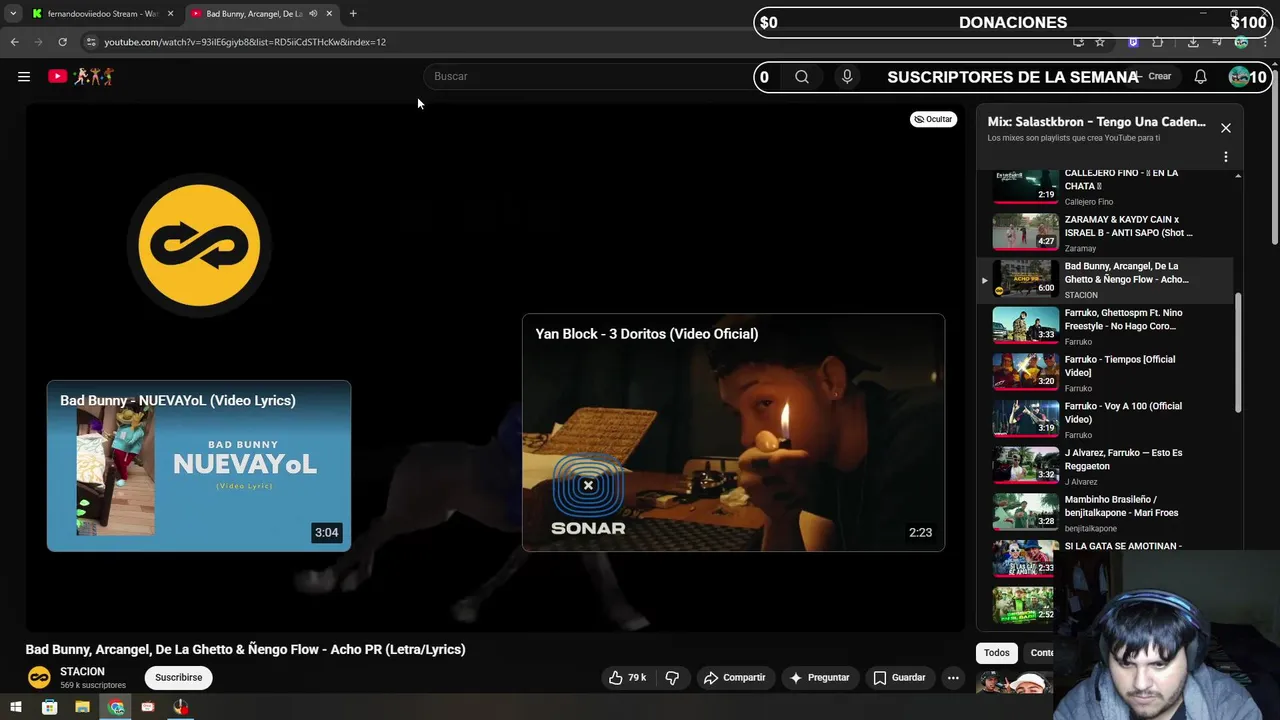Image resolution: width=1280 pixels, height=720 pixels.
Task: Like the video (79 k)
Action: [x=628, y=678]
